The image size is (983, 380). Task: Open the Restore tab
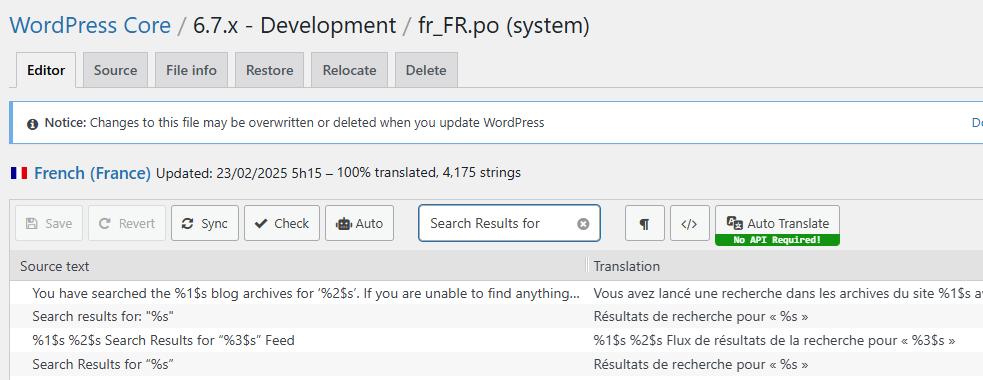[270, 70]
